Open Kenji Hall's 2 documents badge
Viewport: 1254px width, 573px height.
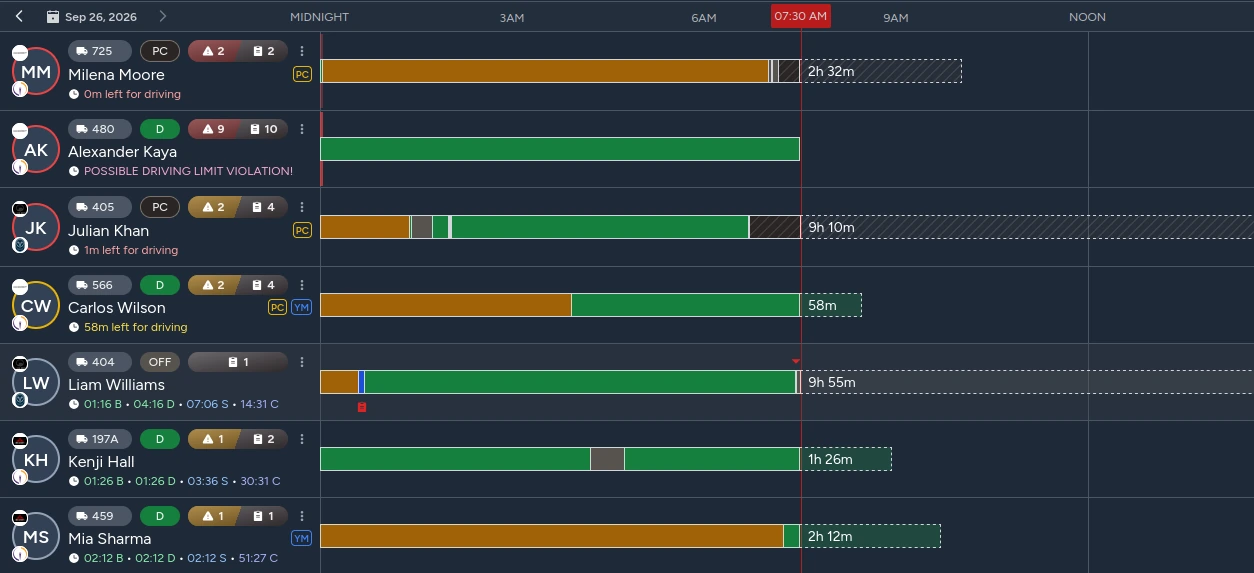[263, 439]
